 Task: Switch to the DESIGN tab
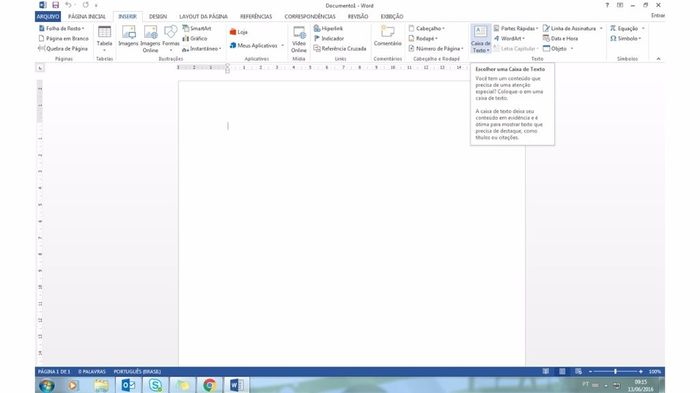pos(158,16)
